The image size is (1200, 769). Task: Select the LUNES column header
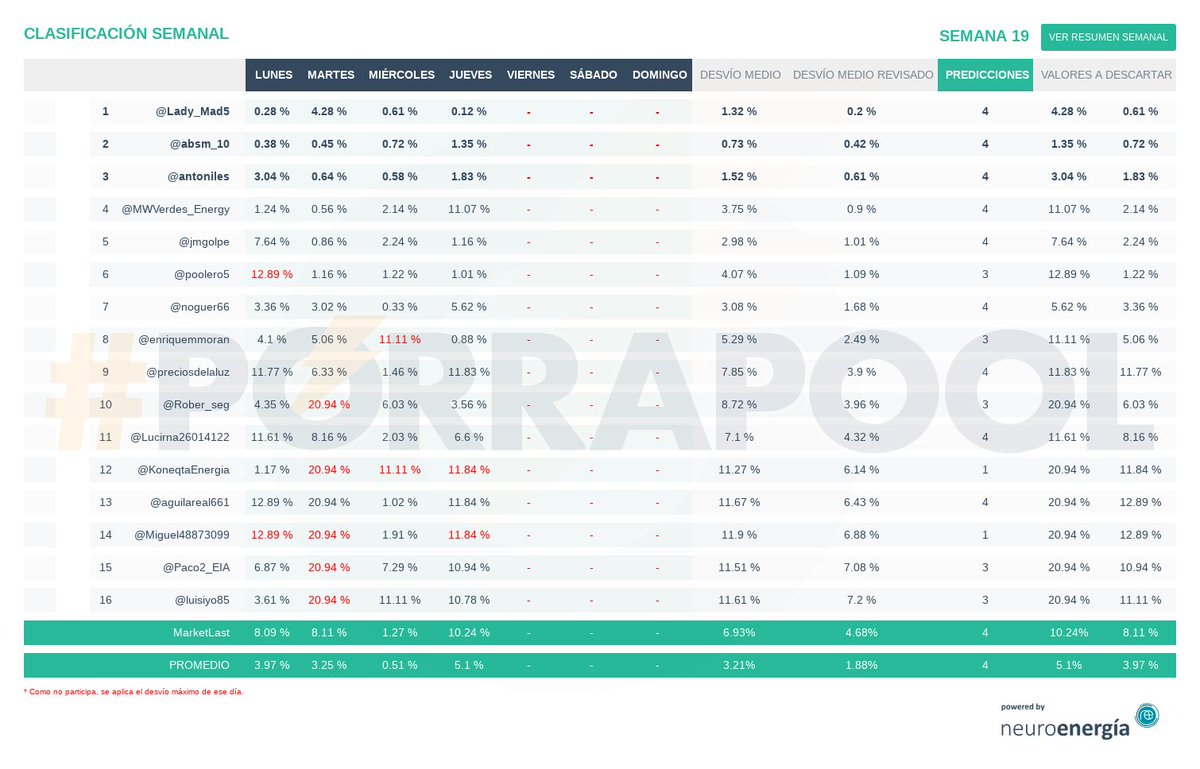click(274, 75)
